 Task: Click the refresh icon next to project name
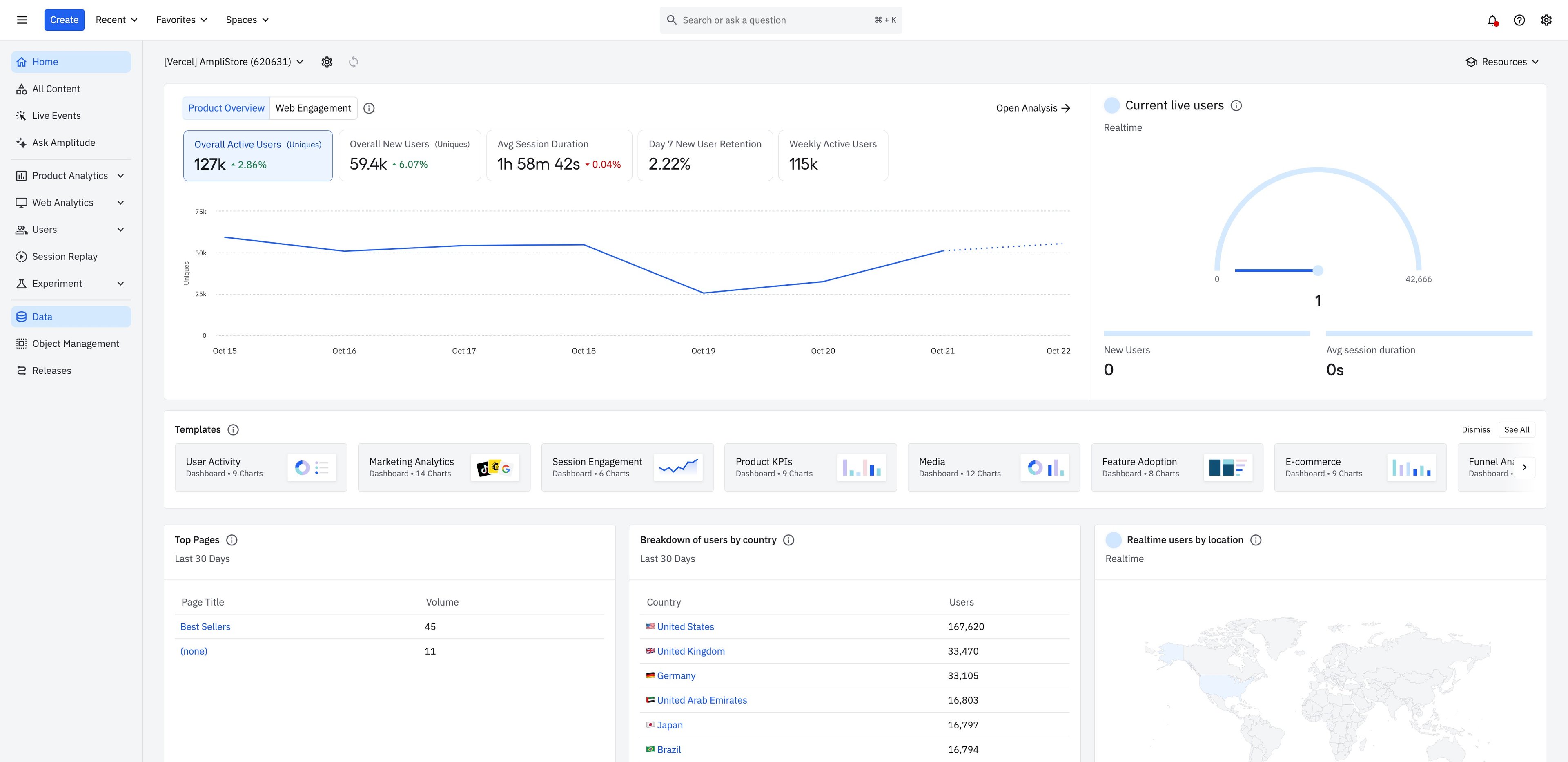click(354, 62)
